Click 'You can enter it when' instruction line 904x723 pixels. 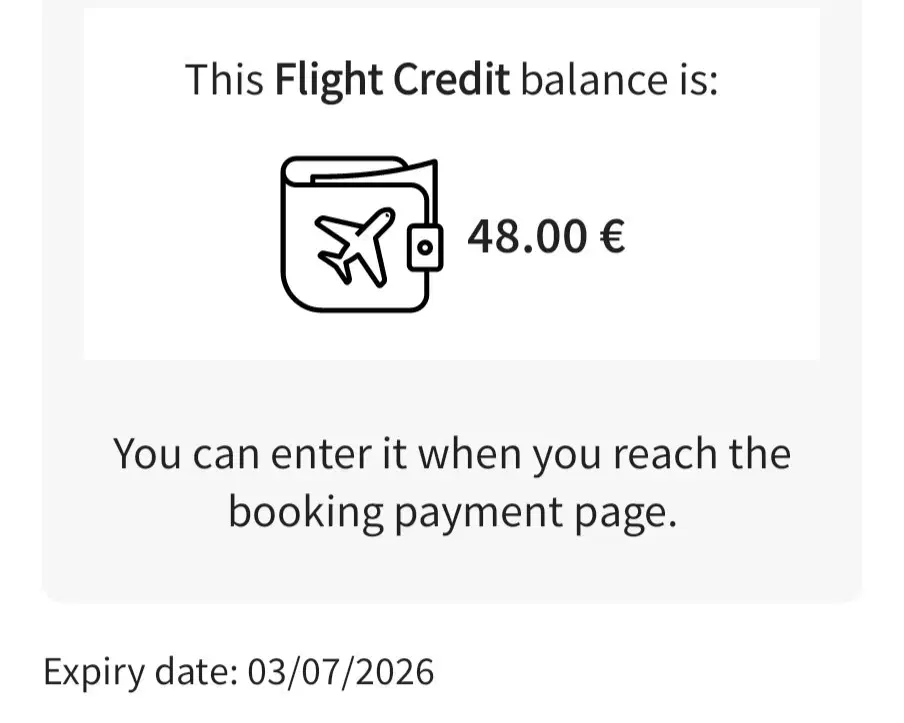tap(319, 455)
